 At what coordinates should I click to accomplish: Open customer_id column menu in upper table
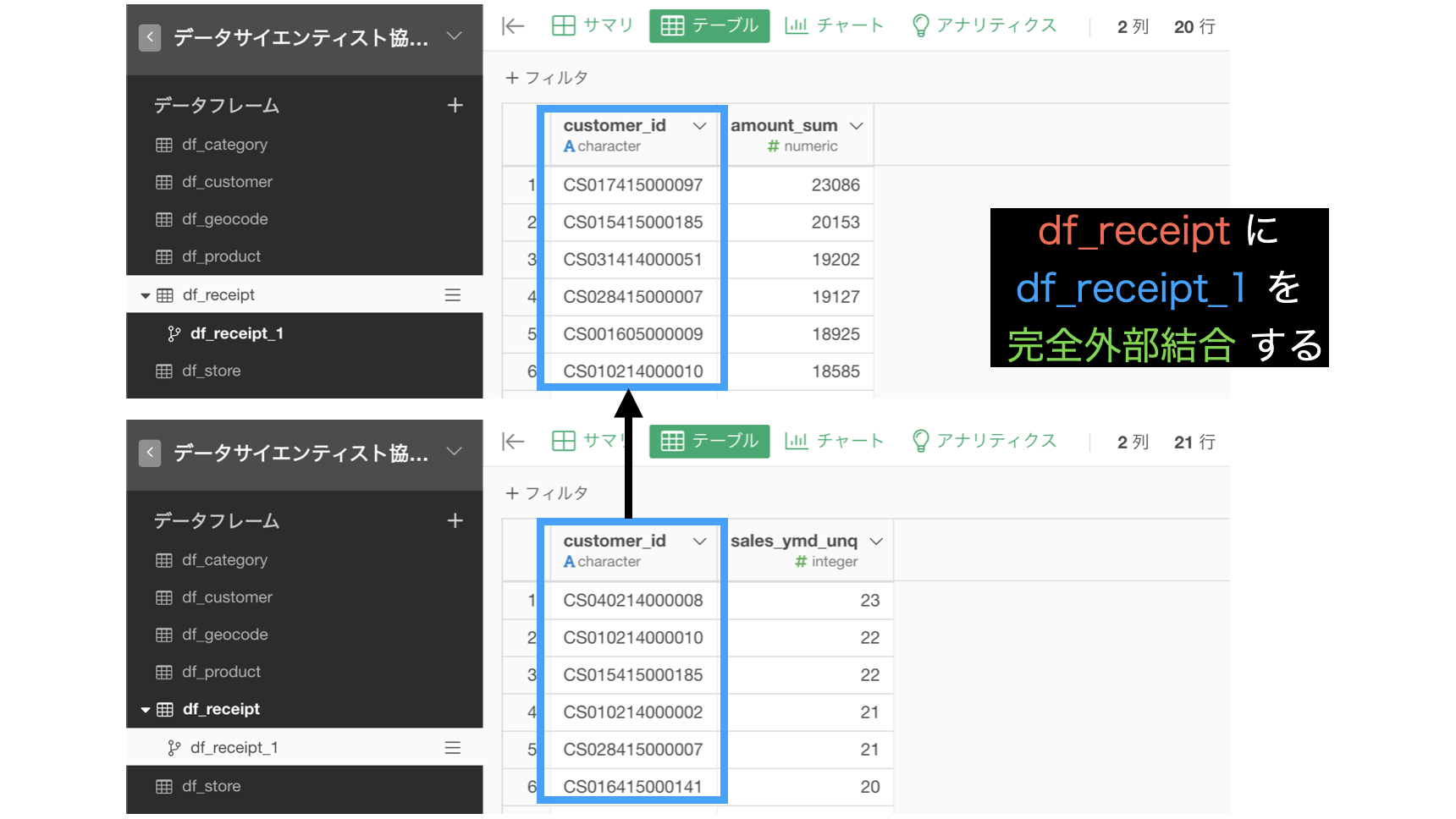[x=700, y=126]
